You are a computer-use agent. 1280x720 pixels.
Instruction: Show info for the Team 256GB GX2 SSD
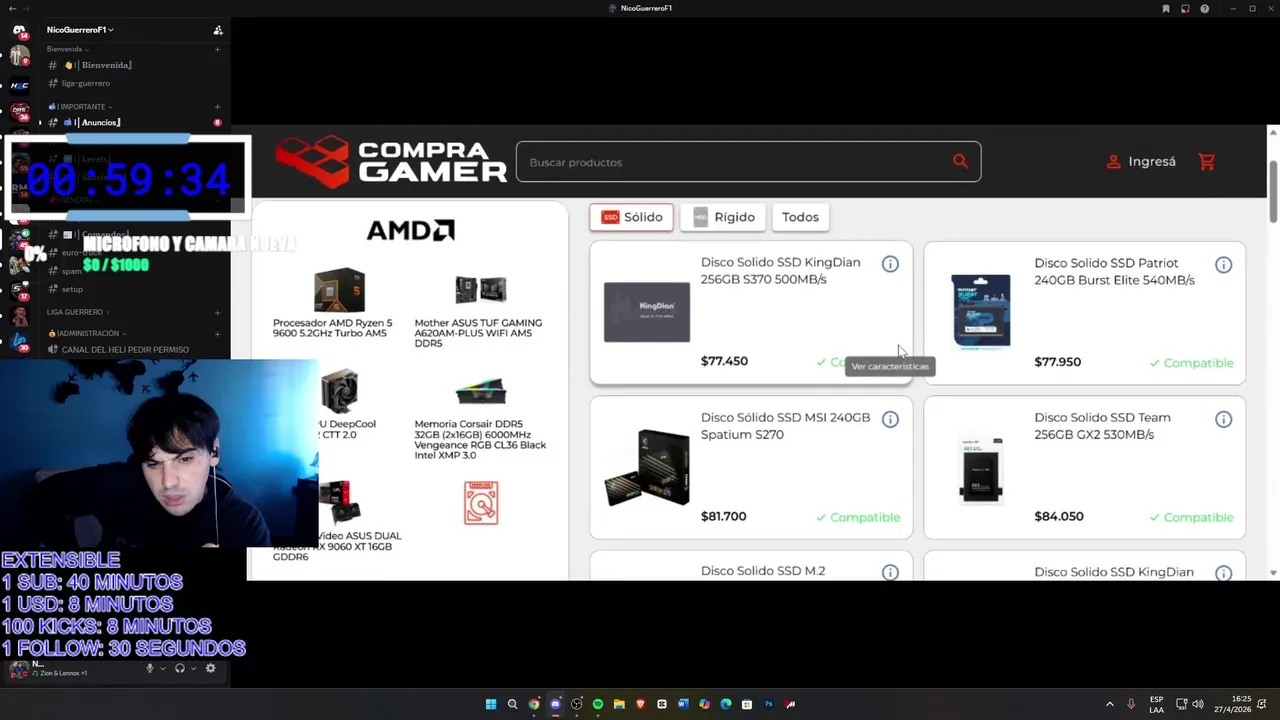coord(1223,419)
